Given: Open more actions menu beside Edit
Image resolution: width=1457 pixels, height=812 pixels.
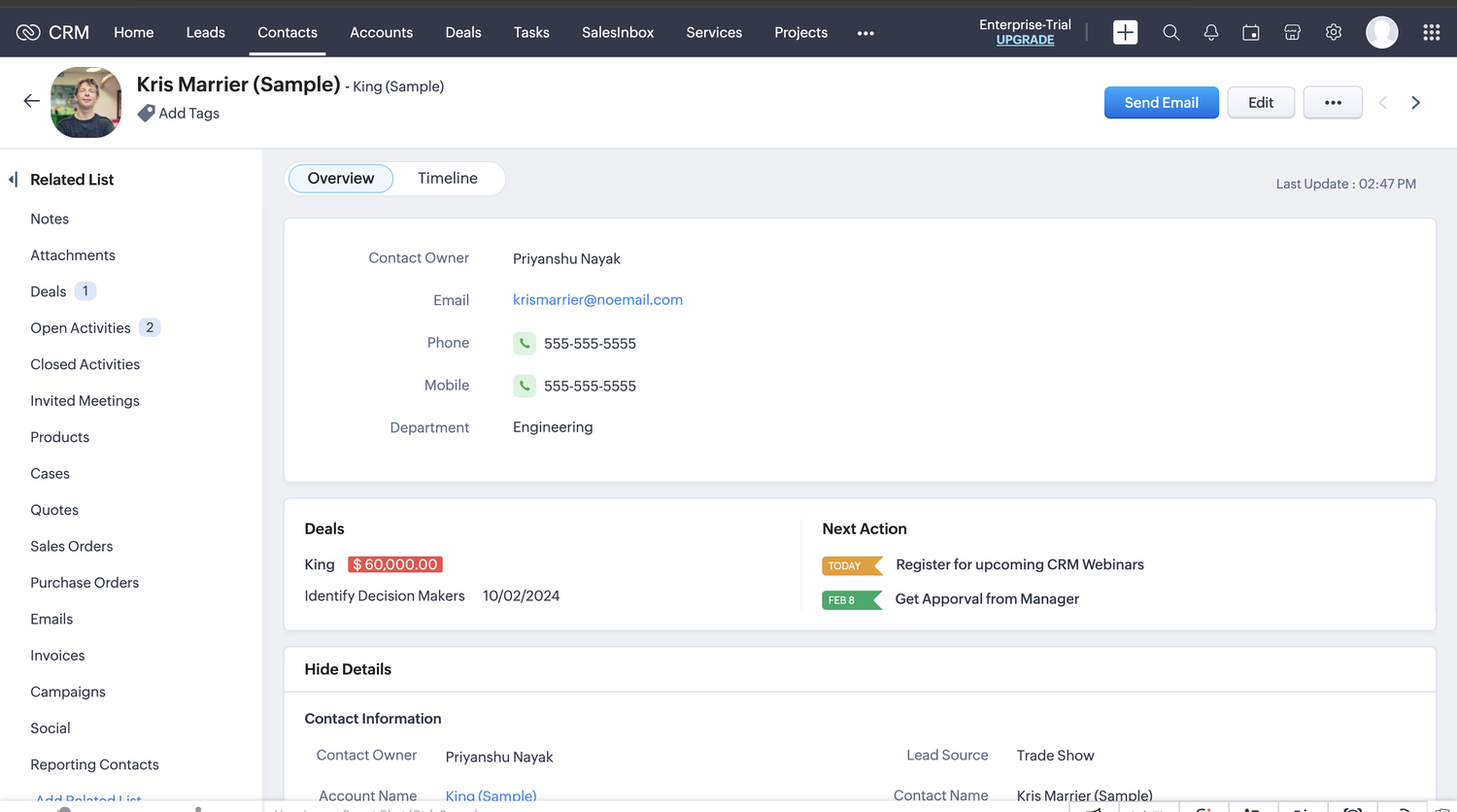Looking at the screenshot, I should pyautogui.click(x=1333, y=102).
